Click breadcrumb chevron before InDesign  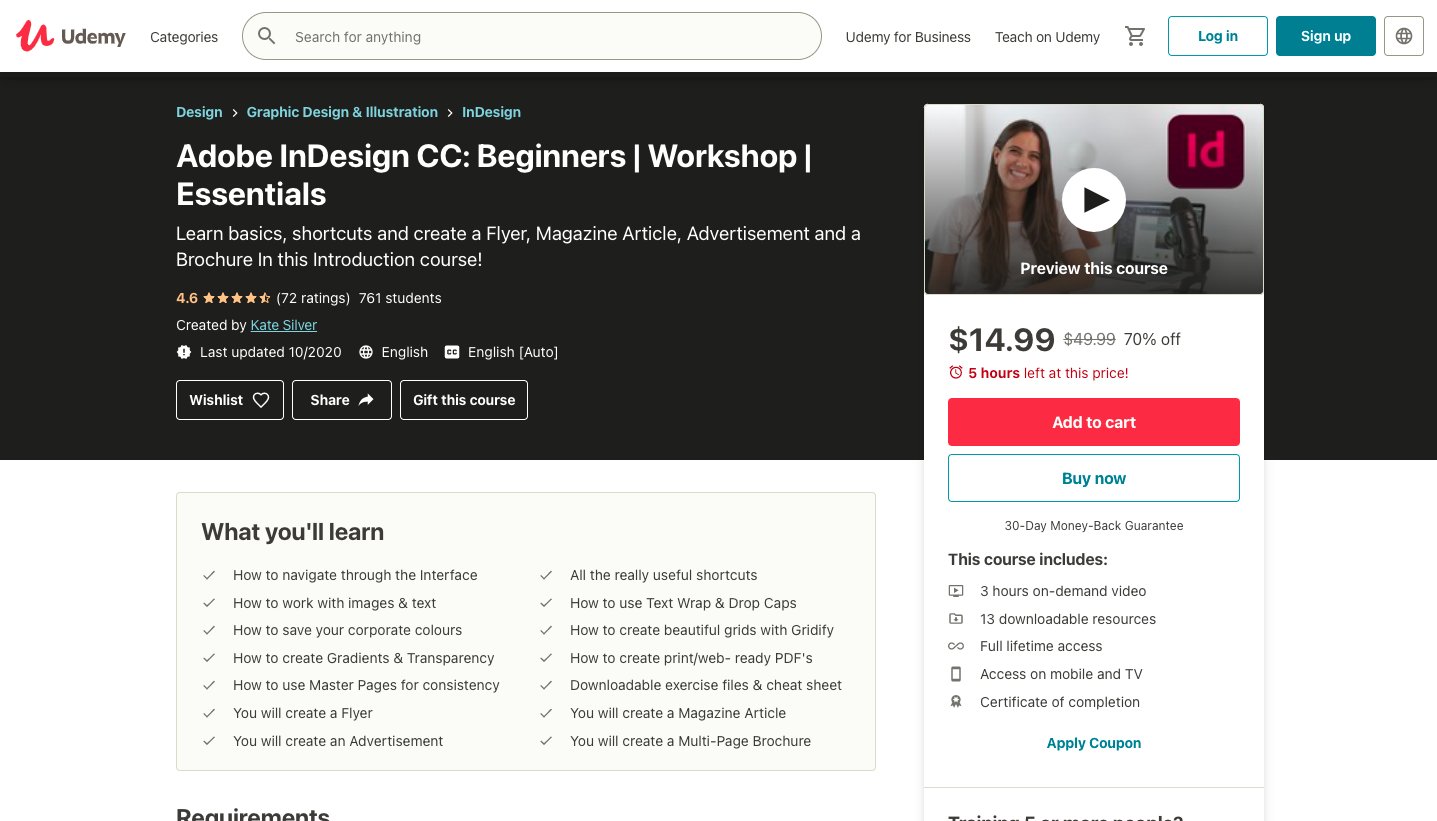tap(450, 113)
